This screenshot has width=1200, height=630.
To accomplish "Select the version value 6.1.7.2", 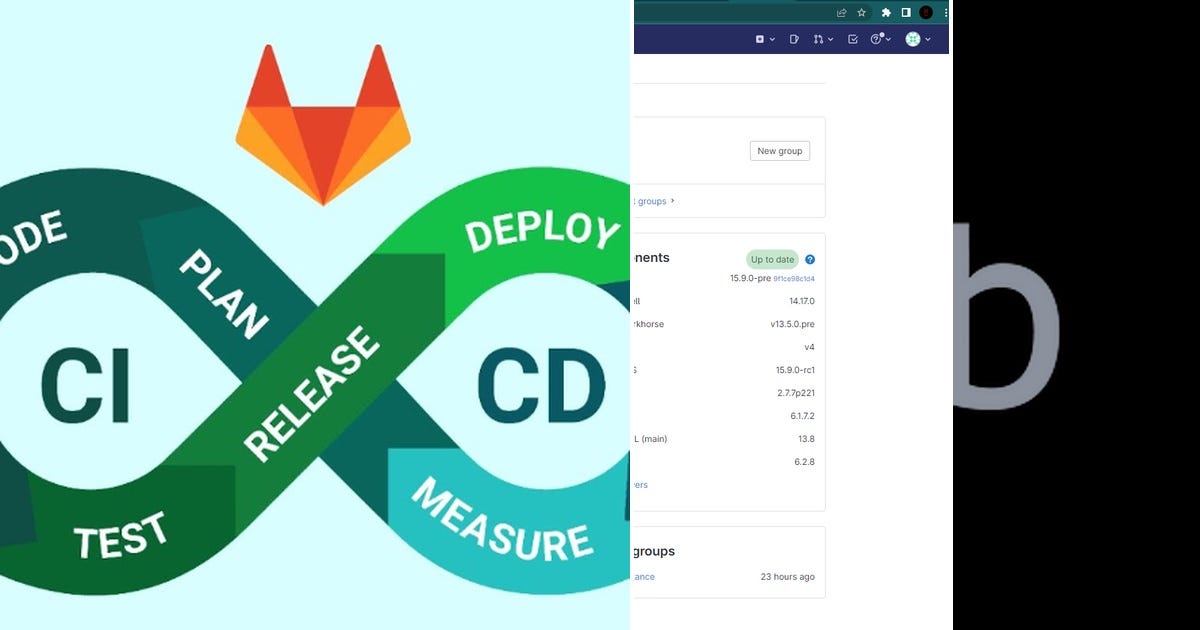I will pyautogui.click(x=802, y=416).
